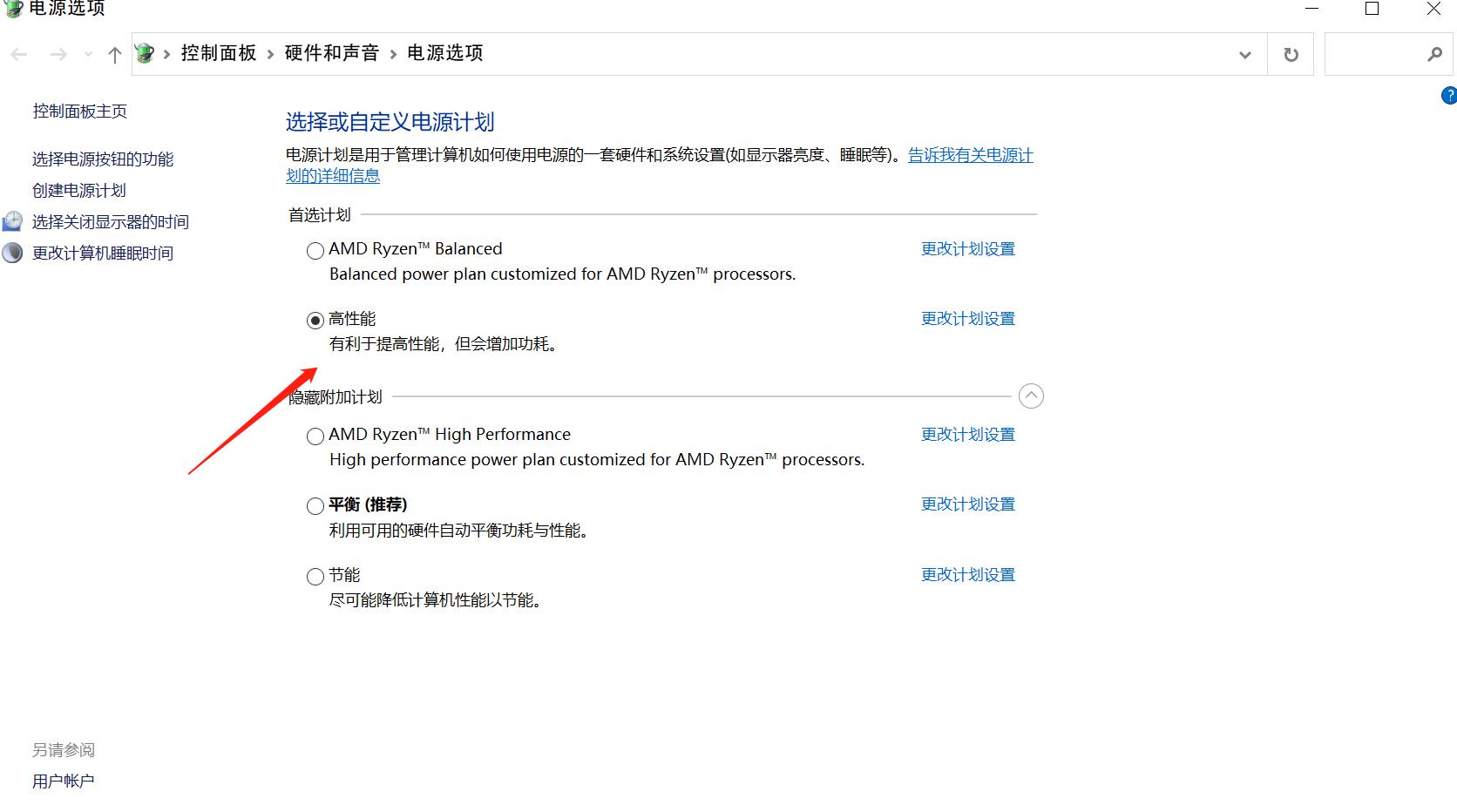The image size is (1457, 812).
Task: Open the address bar dropdown arrow
Action: (1244, 54)
